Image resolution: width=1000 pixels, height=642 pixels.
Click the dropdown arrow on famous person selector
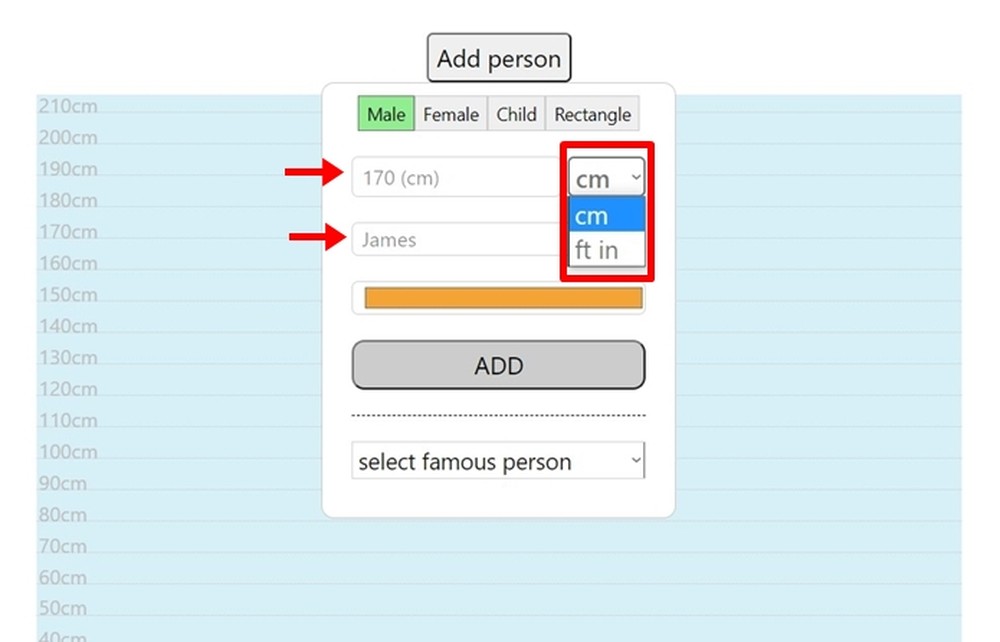[637, 461]
